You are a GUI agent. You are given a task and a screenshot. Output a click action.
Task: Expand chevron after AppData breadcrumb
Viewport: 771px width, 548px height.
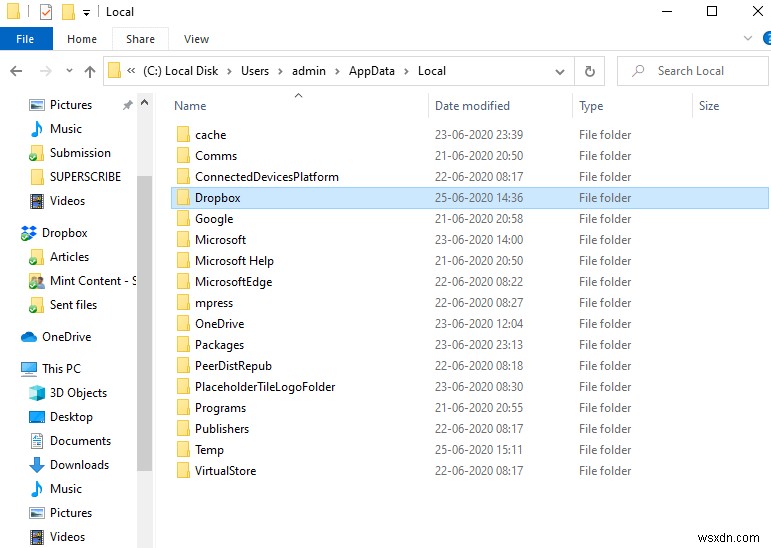[406, 71]
